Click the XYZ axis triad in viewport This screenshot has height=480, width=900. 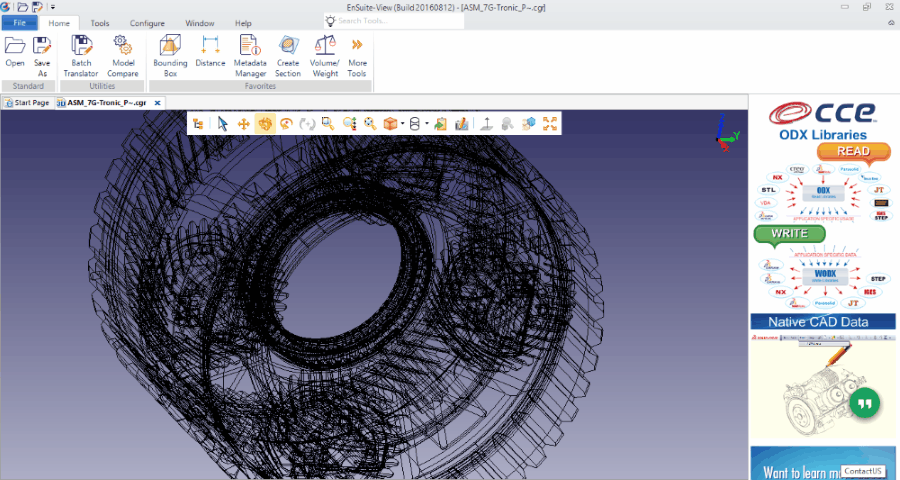(727, 134)
